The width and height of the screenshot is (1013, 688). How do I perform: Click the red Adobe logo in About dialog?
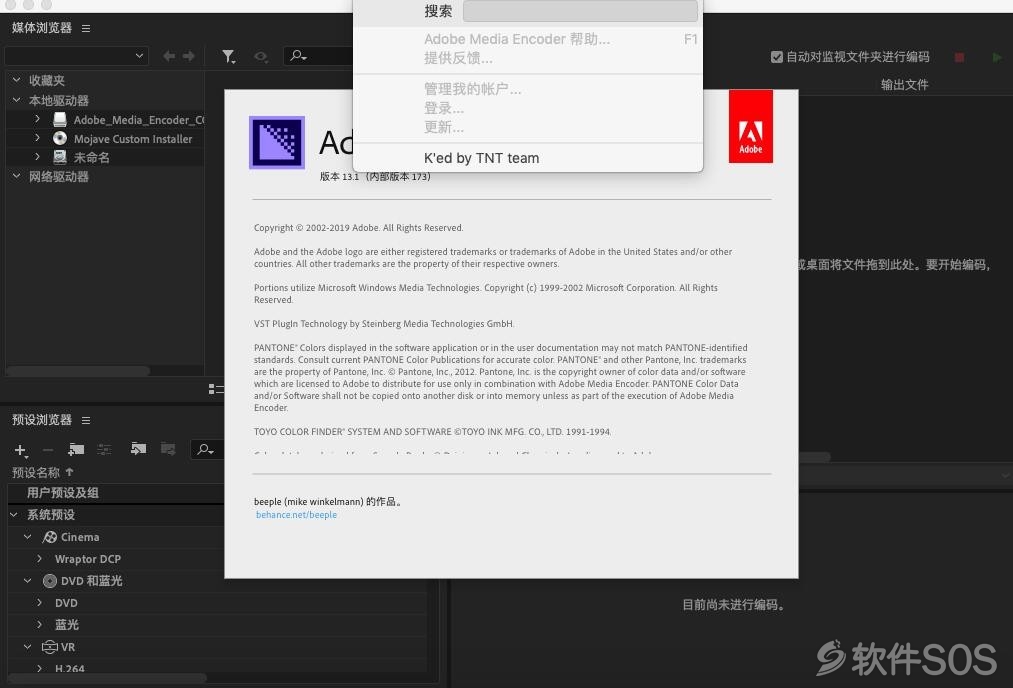pos(751,126)
